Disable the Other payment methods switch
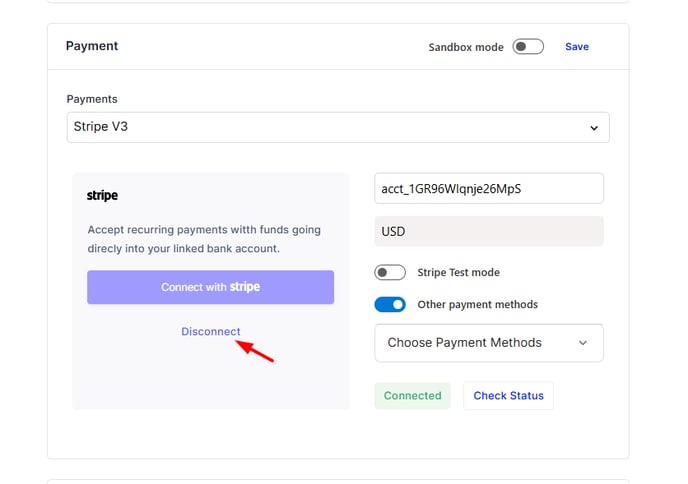This screenshot has height=484, width=688. click(x=390, y=305)
